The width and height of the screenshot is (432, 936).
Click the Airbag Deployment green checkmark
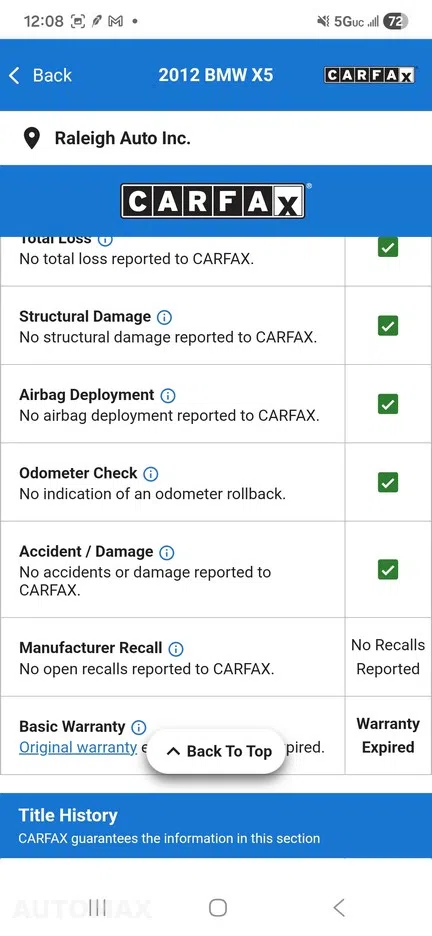(388, 404)
